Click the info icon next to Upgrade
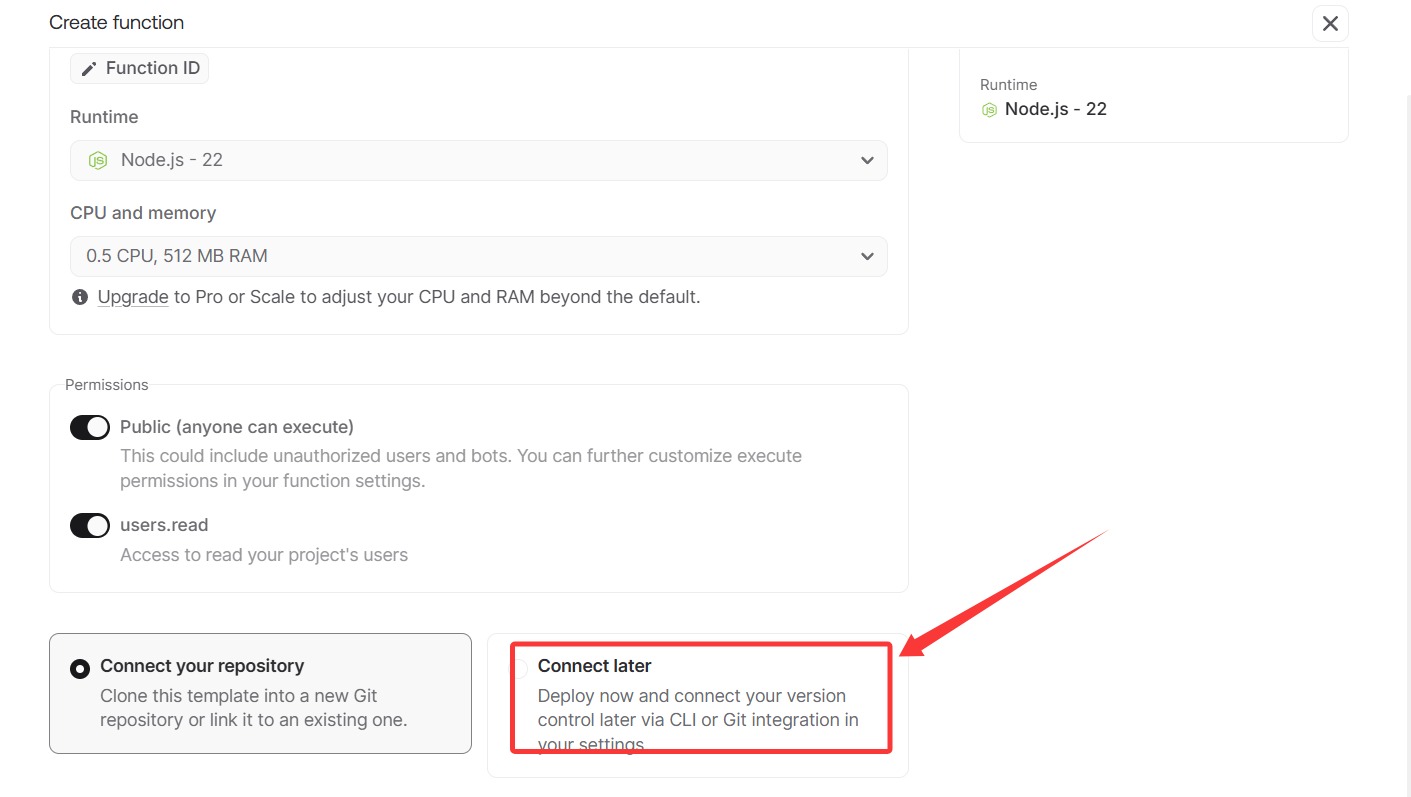This screenshot has height=797, width=1411. coord(80,298)
